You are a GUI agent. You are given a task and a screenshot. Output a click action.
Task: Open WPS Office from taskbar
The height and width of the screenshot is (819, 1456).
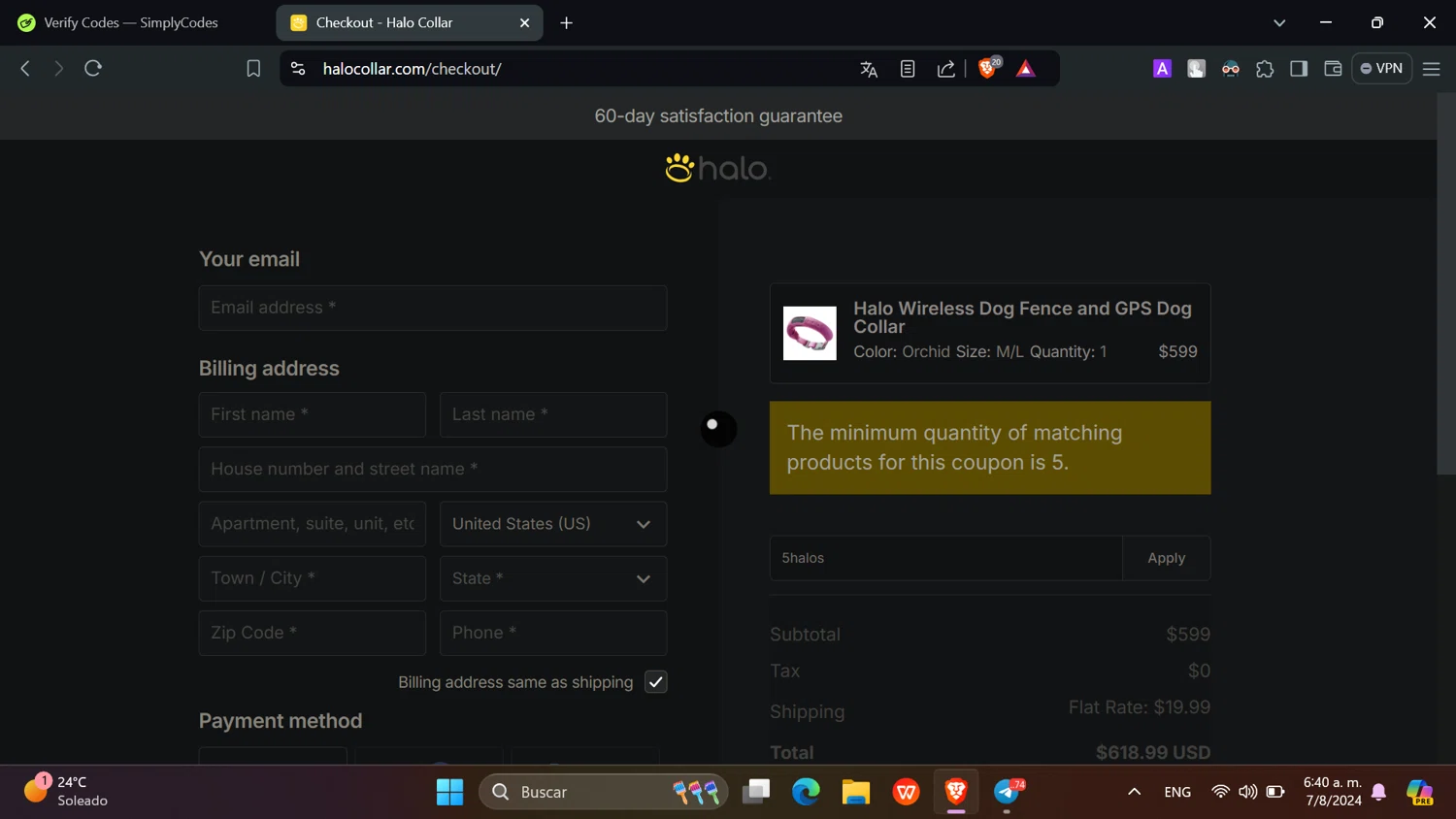coord(907,792)
